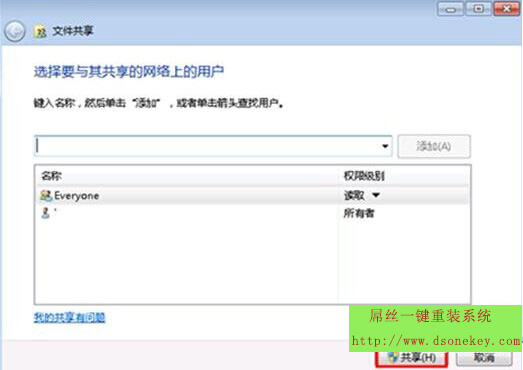Click the 名称 column header

187,176
